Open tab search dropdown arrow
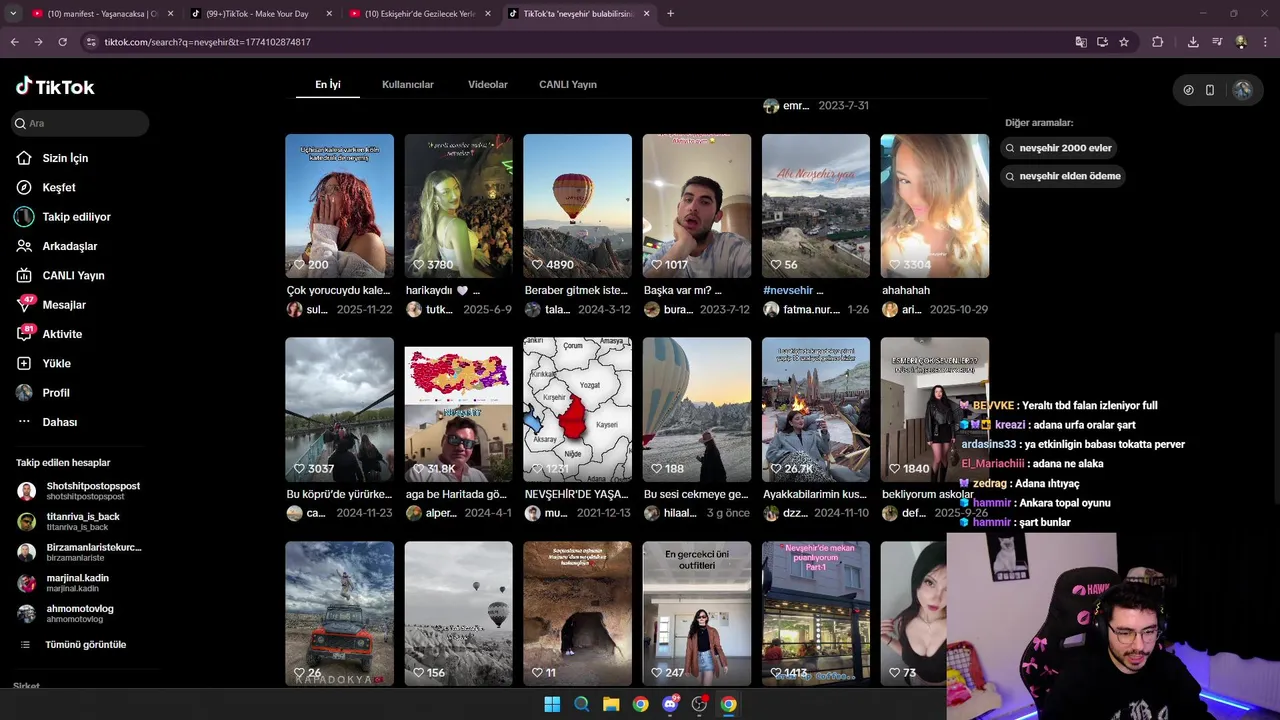 pyautogui.click(x=12, y=14)
